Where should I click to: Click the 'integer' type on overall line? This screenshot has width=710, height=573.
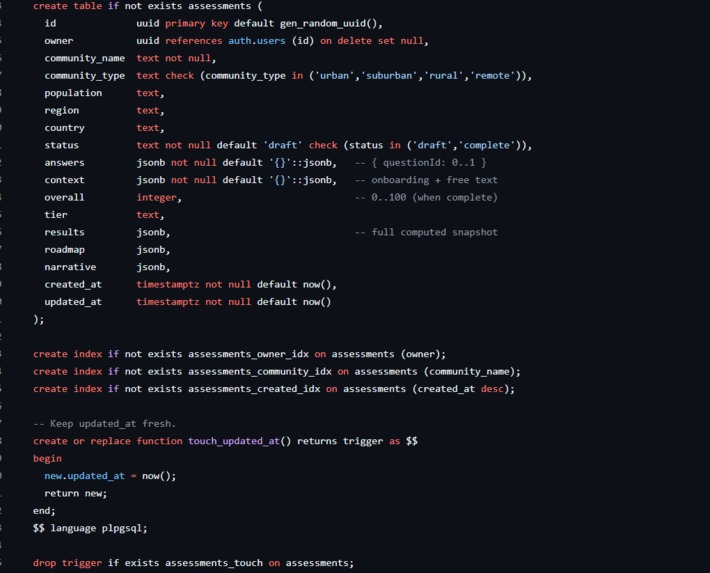click(156, 197)
